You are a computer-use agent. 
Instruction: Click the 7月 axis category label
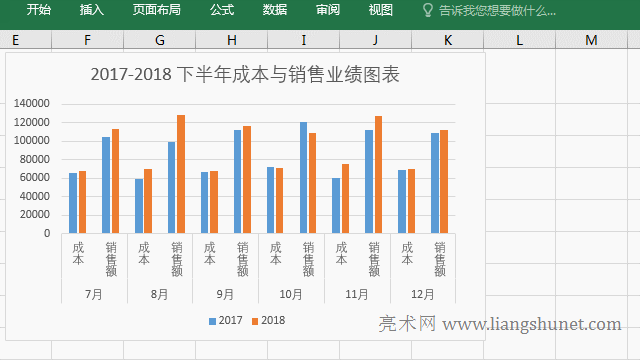pos(94,294)
